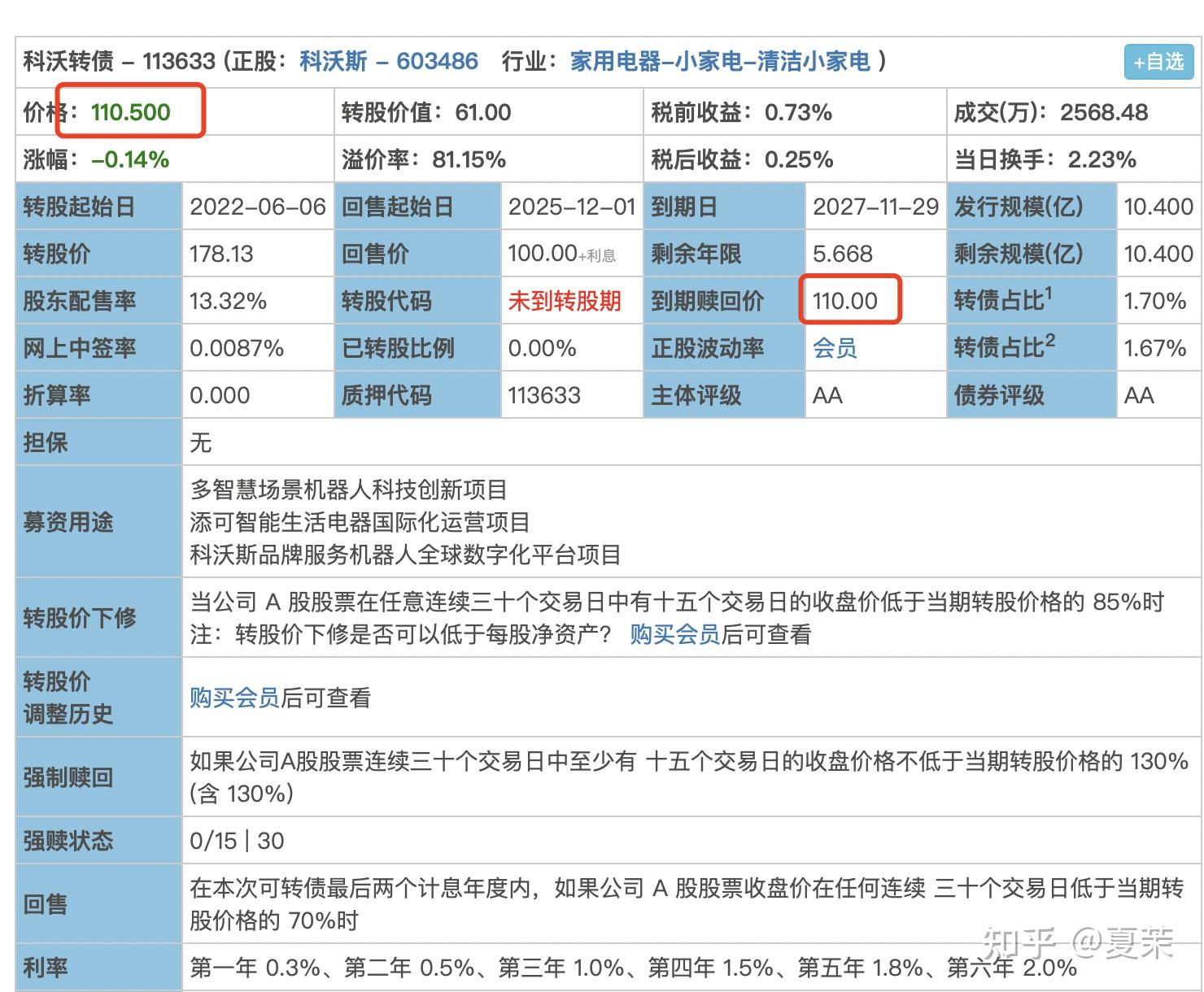Select 主体评级 value AA

click(827, 395)
